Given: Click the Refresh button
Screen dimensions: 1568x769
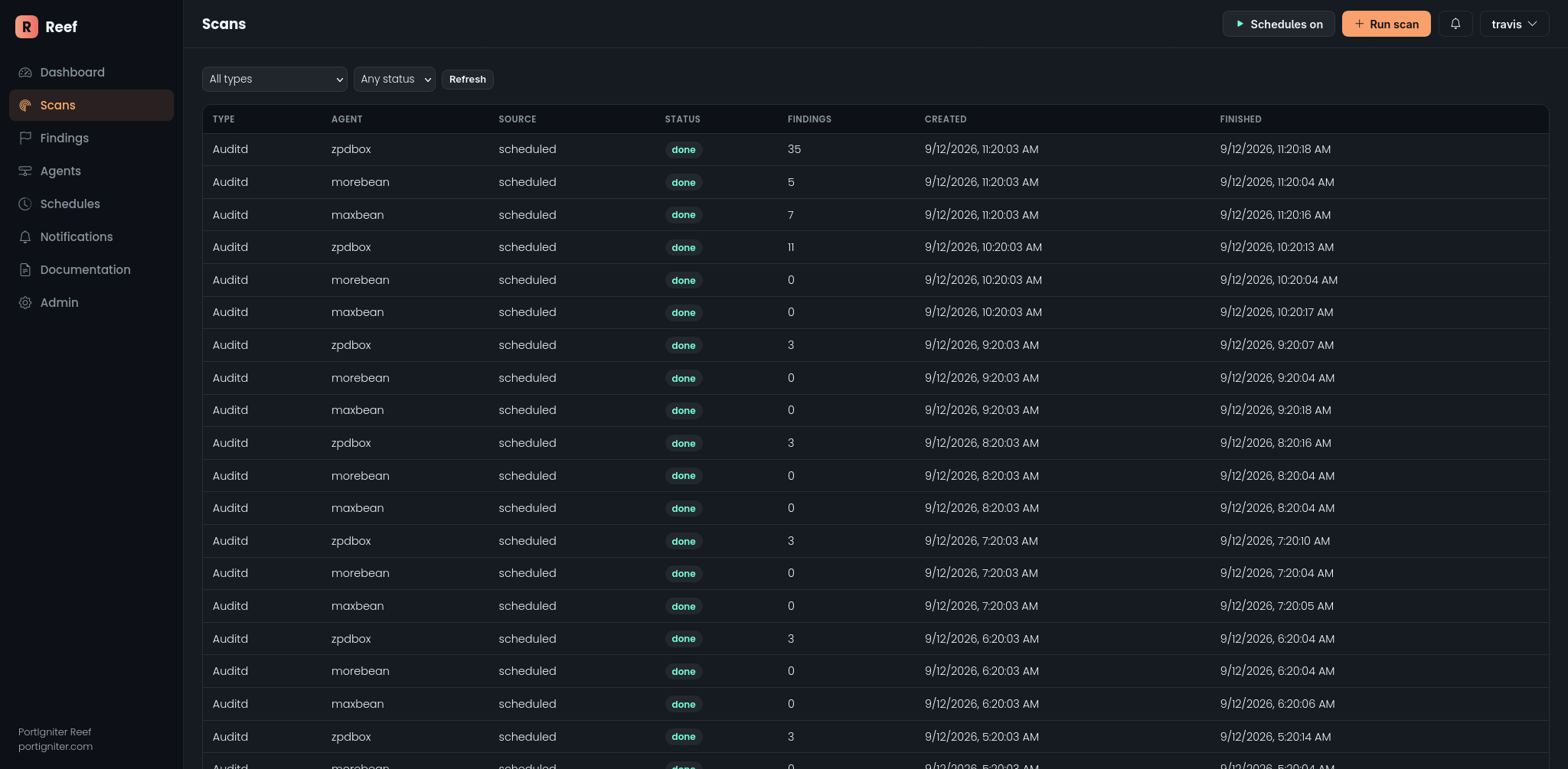Looking at the screenshot, I should [467, 80].
